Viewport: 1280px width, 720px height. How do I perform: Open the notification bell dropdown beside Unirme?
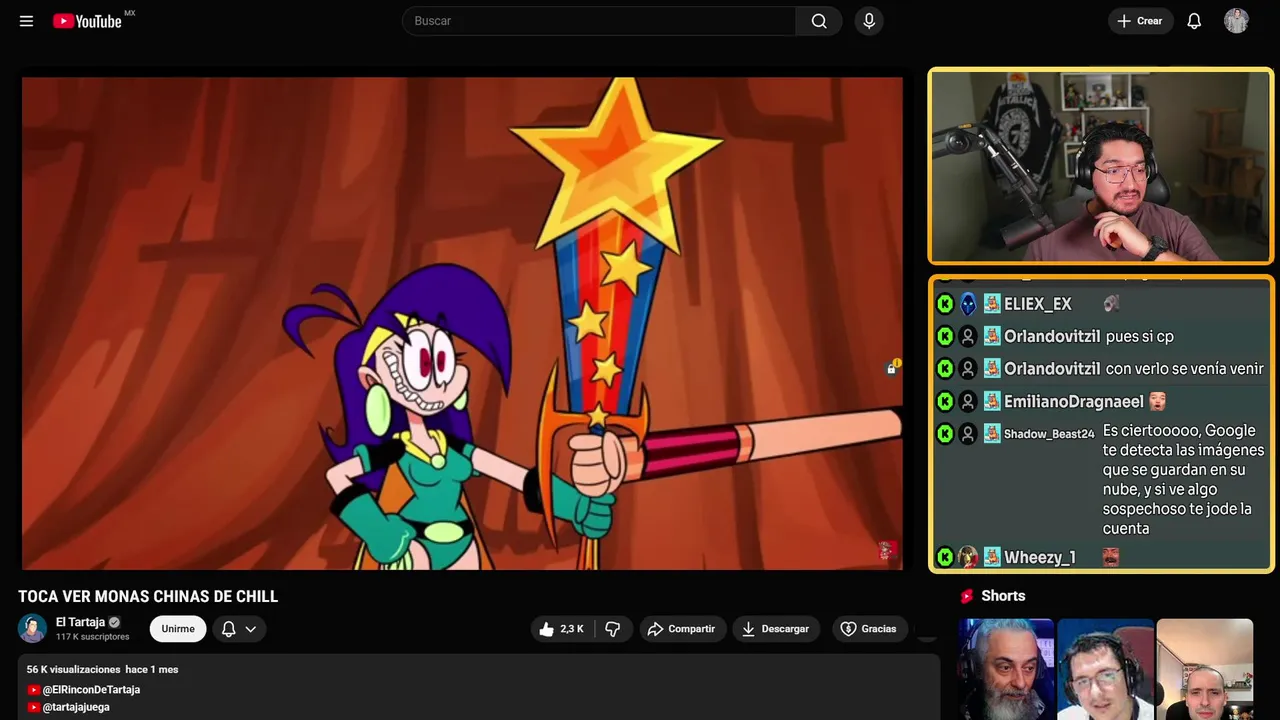(x=239, y=629)
